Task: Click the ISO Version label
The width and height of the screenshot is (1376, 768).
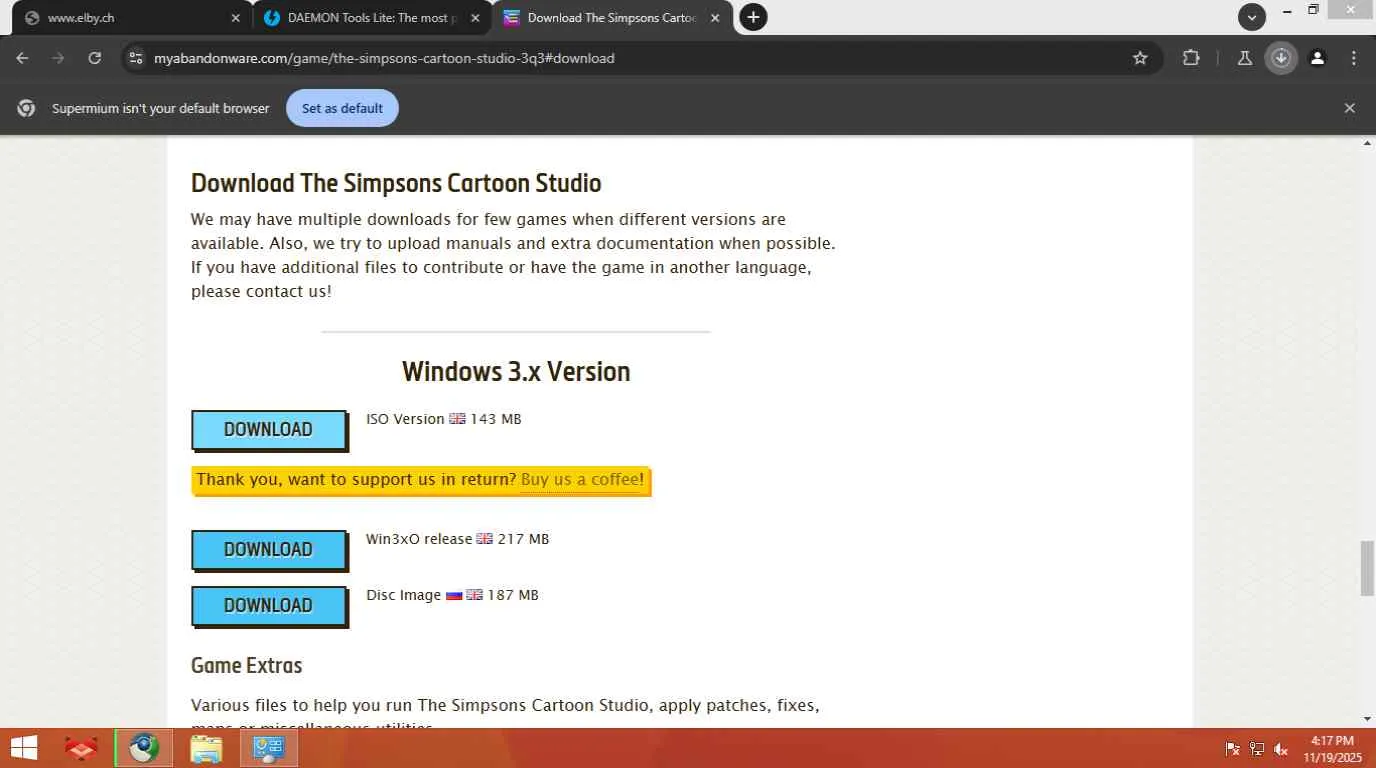Action: click(x=405, y=419)
